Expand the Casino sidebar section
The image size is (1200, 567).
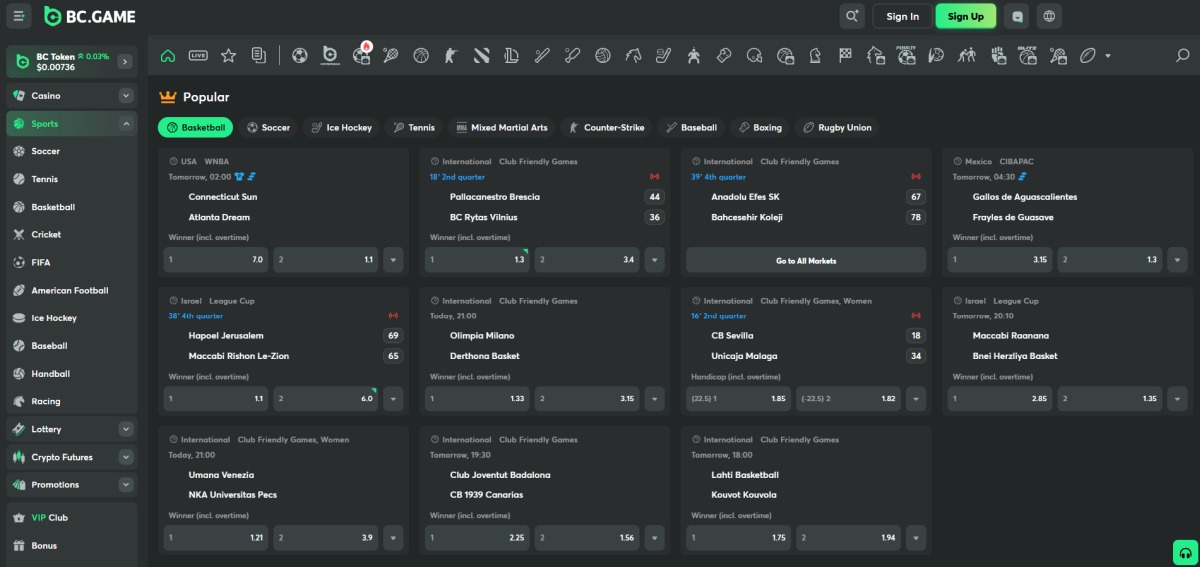[x=126, y=96]
